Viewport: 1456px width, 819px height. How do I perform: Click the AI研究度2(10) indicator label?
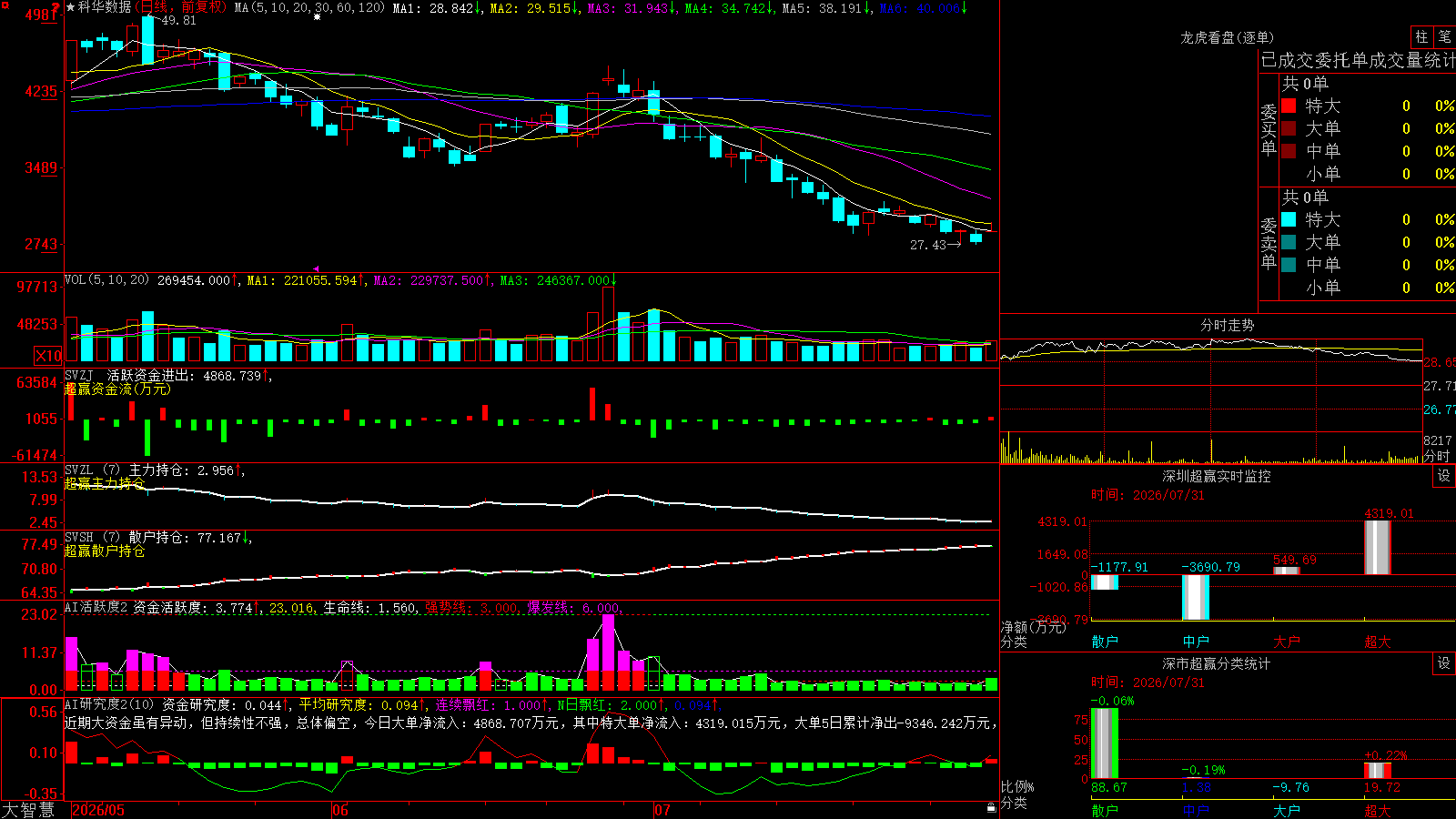pyautogui.click(x=110, y=704)
